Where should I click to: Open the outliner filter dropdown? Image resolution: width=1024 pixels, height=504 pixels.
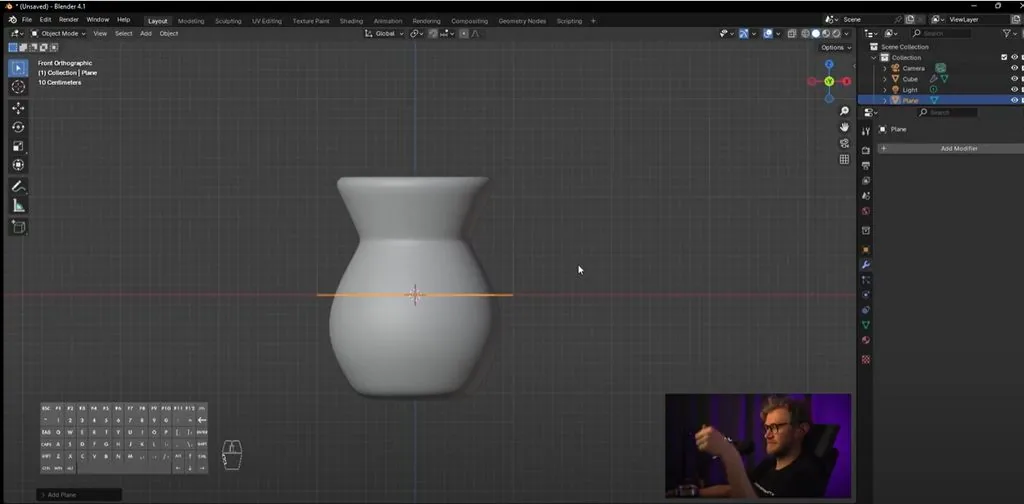coord(1008,33)
